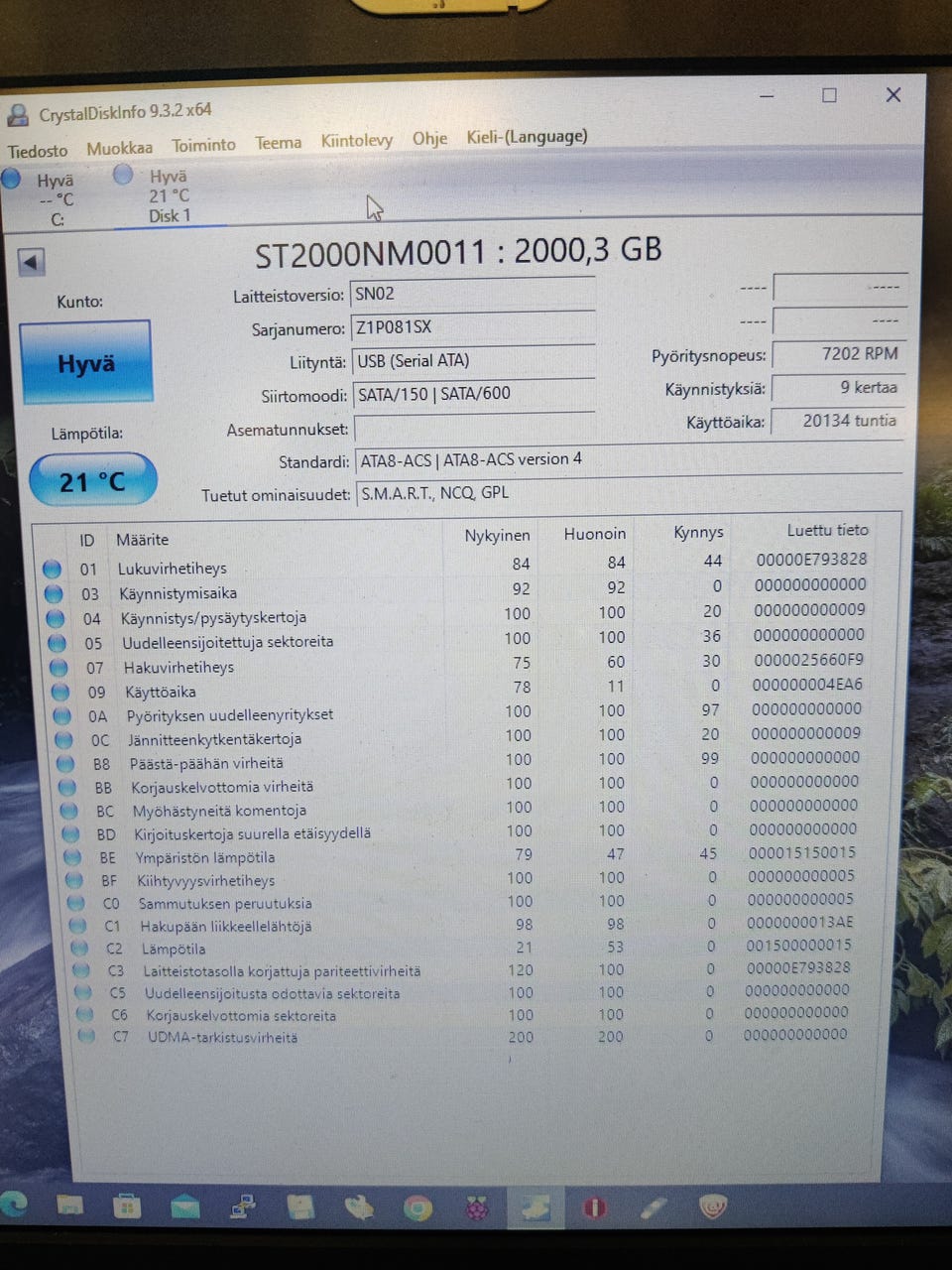Open the Kiintolevy menu
This screenshot has width=952, height=1270.
[356, 141]
